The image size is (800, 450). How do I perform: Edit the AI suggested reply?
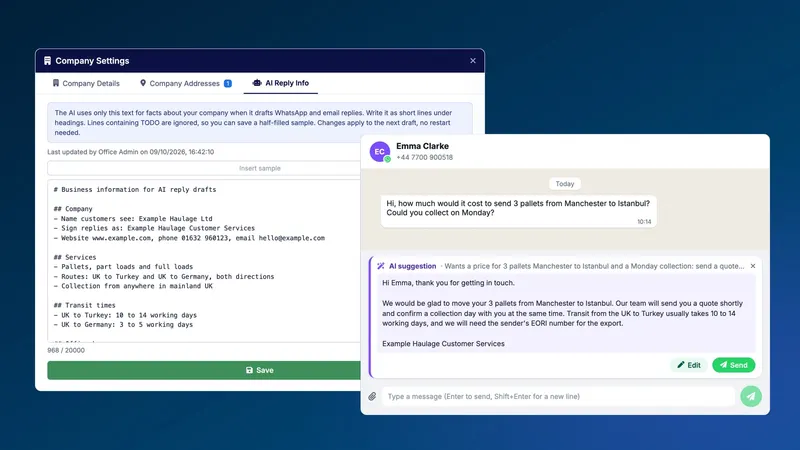[688, 365]
